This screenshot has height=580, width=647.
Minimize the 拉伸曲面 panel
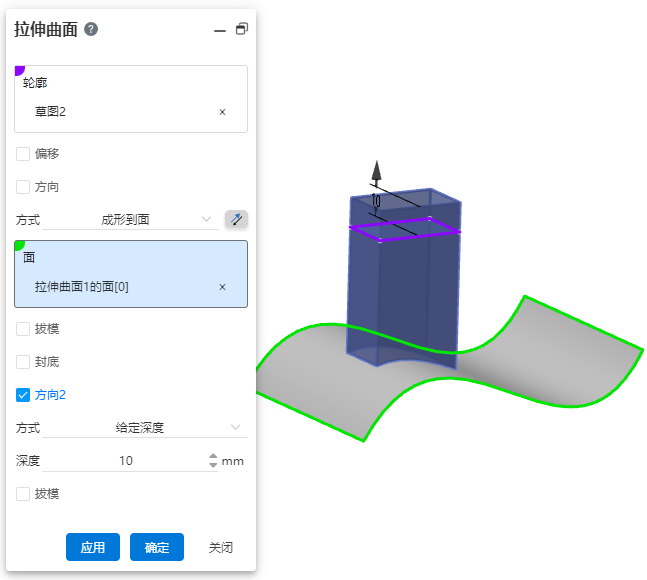(220, 31)
